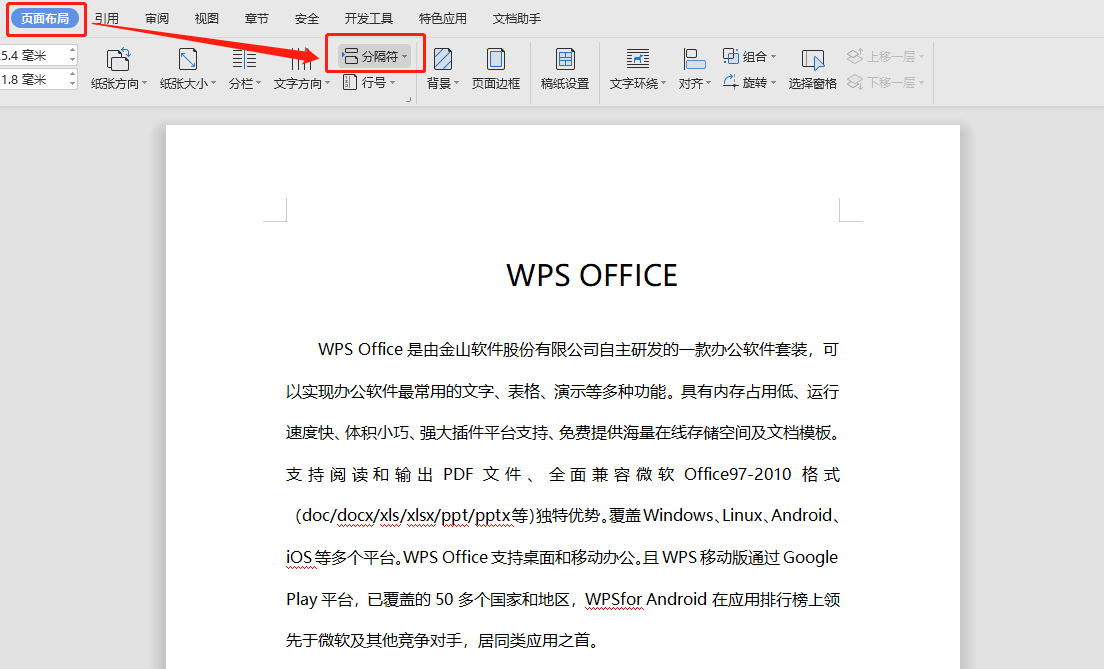Decrease the 1.8 毫米 margin value

click(73, 85)
